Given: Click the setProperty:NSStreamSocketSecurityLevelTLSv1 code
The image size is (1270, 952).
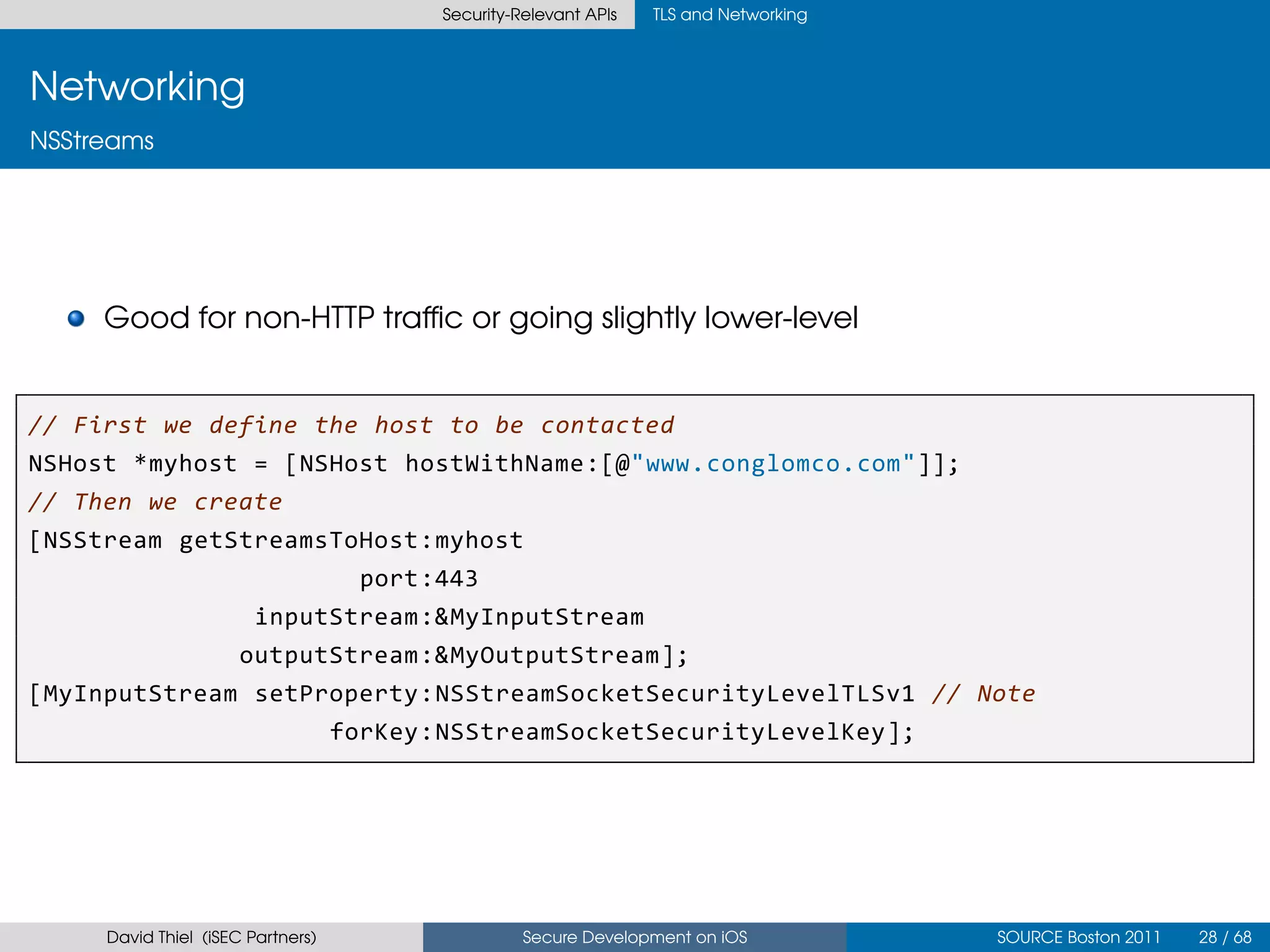Looking at the screenshot, I should coord(585,694).
